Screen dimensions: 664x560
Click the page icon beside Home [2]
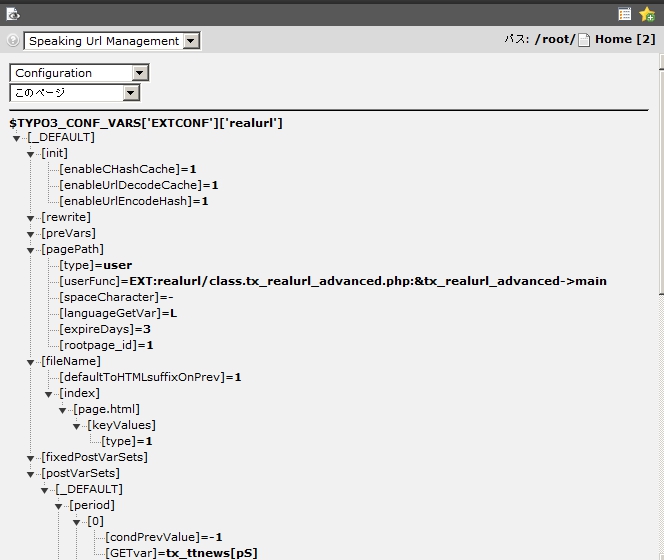pyautogui.click(x=584, y=40)
